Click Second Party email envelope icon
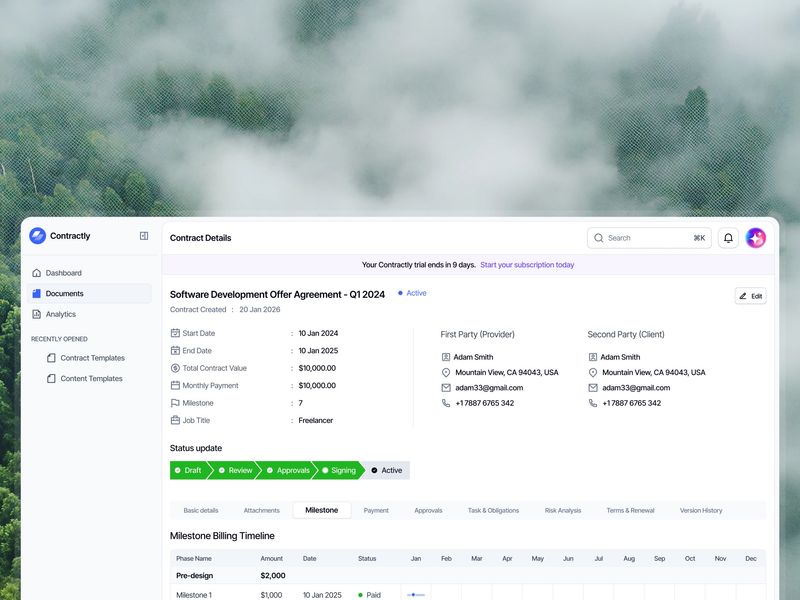 click(x=593, y=388)
